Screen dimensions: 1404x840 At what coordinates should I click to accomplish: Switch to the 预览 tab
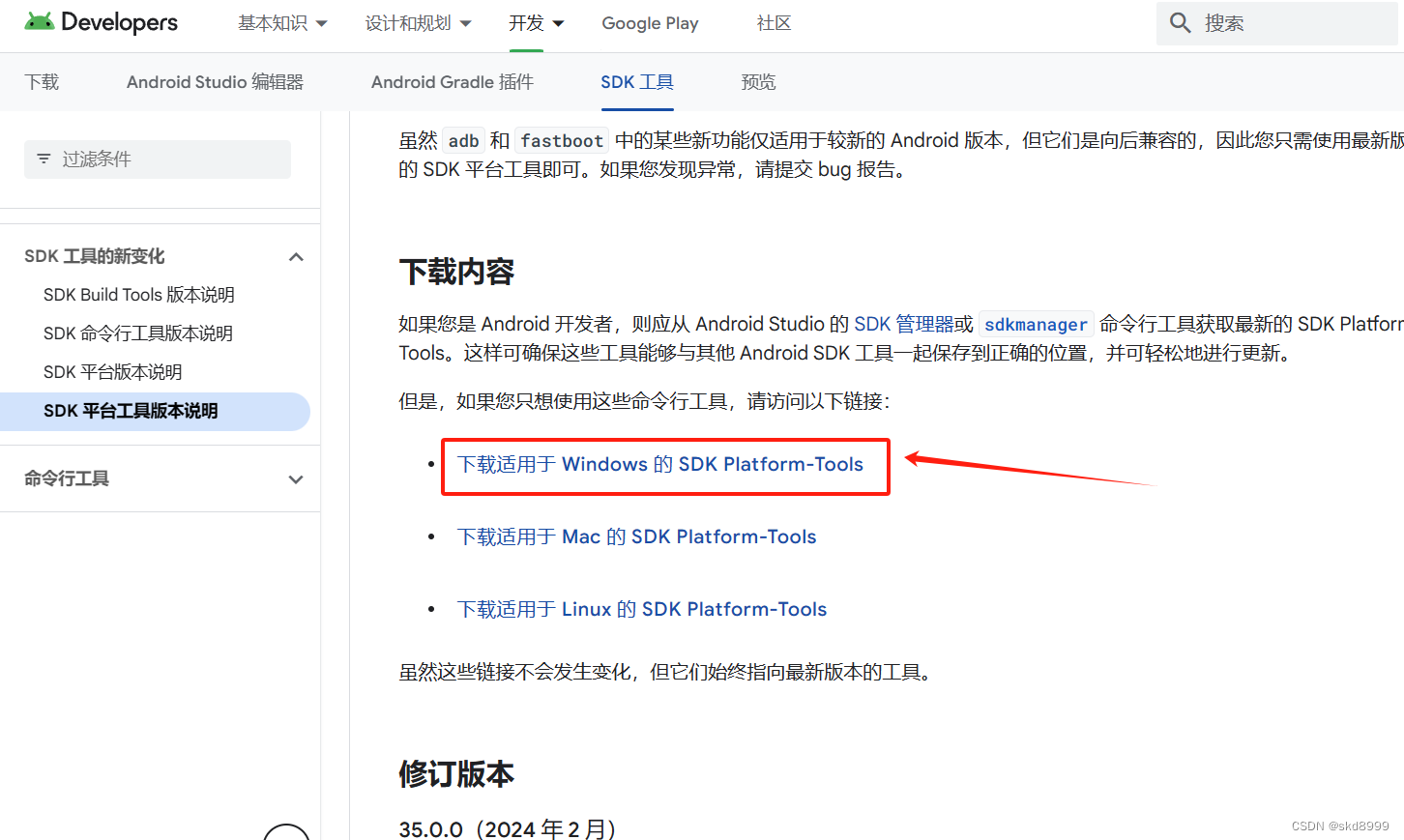pos(758,82)
